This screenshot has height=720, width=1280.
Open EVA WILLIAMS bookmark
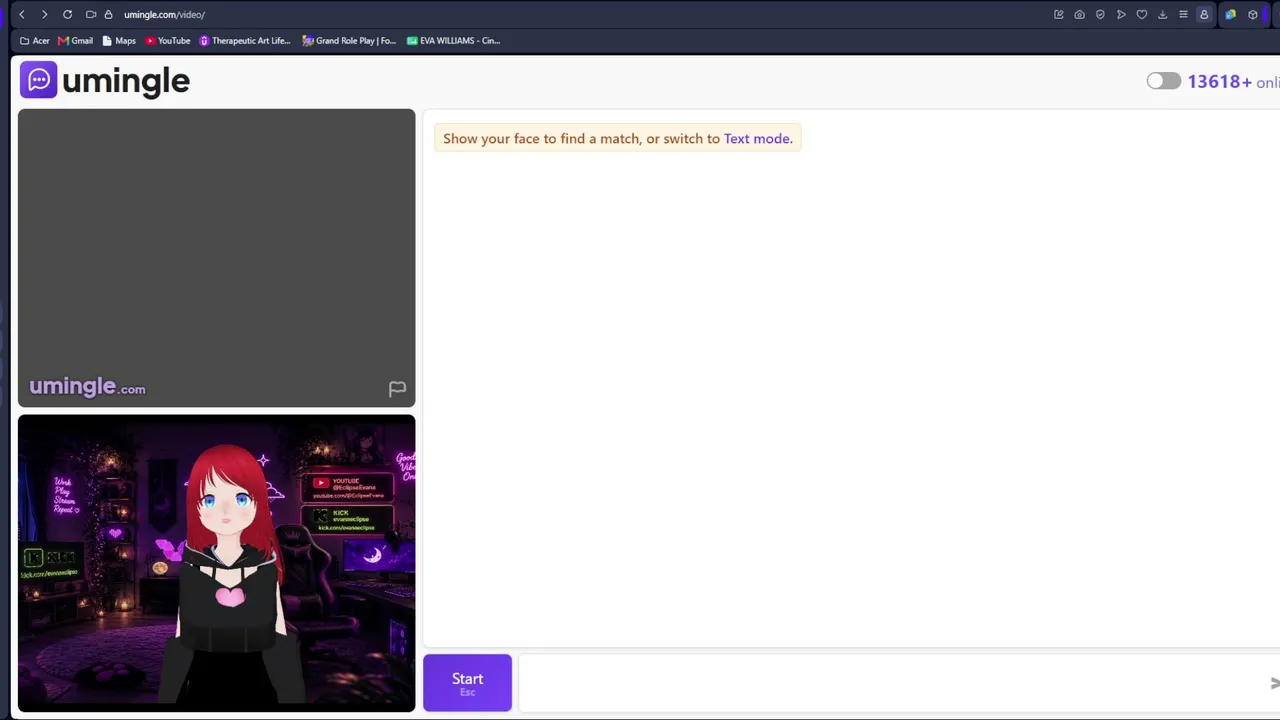click(x=454, y=41)
